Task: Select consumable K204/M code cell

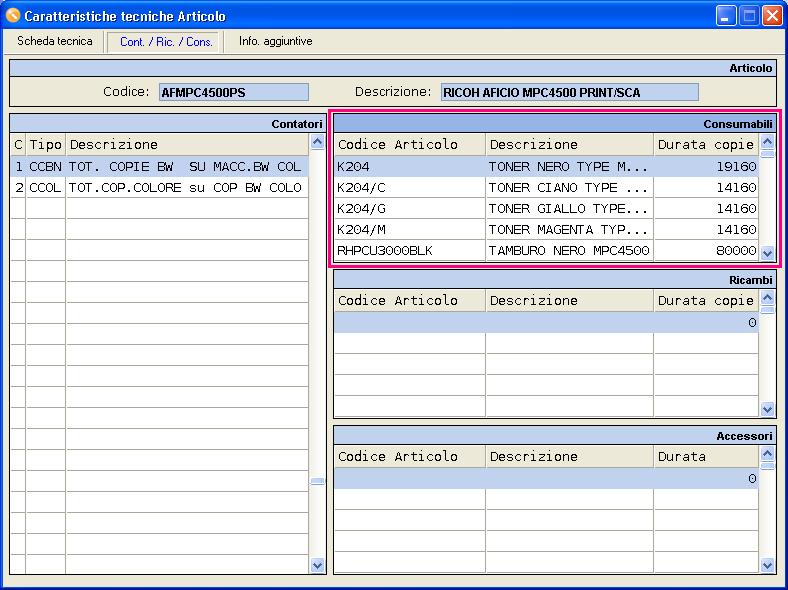Action: pyautogui.click(x=410, y=230)
